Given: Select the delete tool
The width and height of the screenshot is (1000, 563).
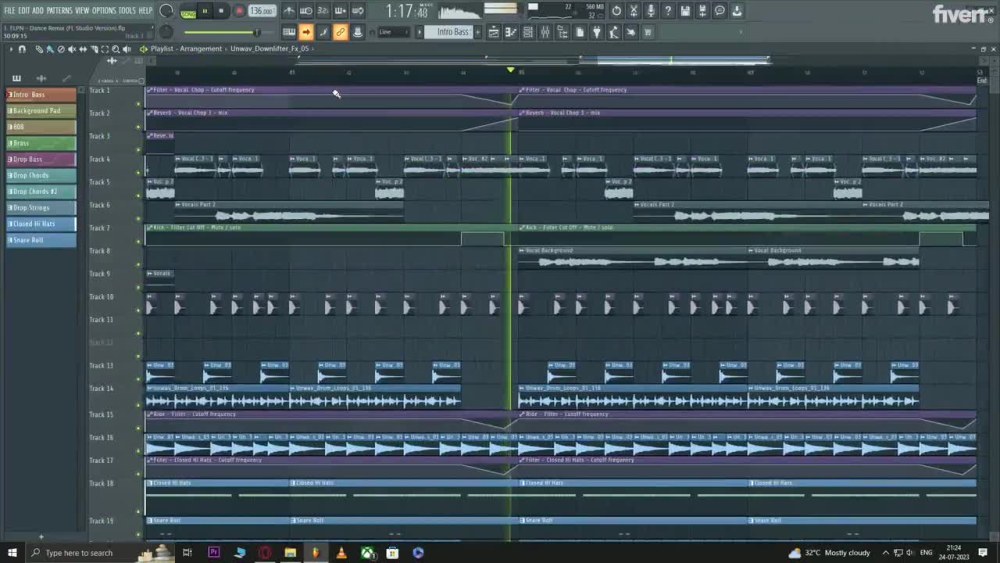Looking at the screenshot, I should [61, 49].
